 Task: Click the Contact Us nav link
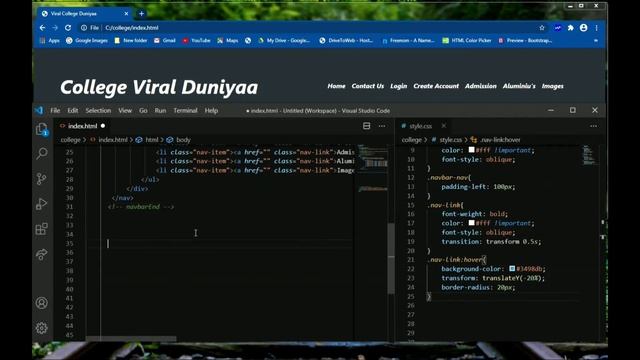click(368, 86)
